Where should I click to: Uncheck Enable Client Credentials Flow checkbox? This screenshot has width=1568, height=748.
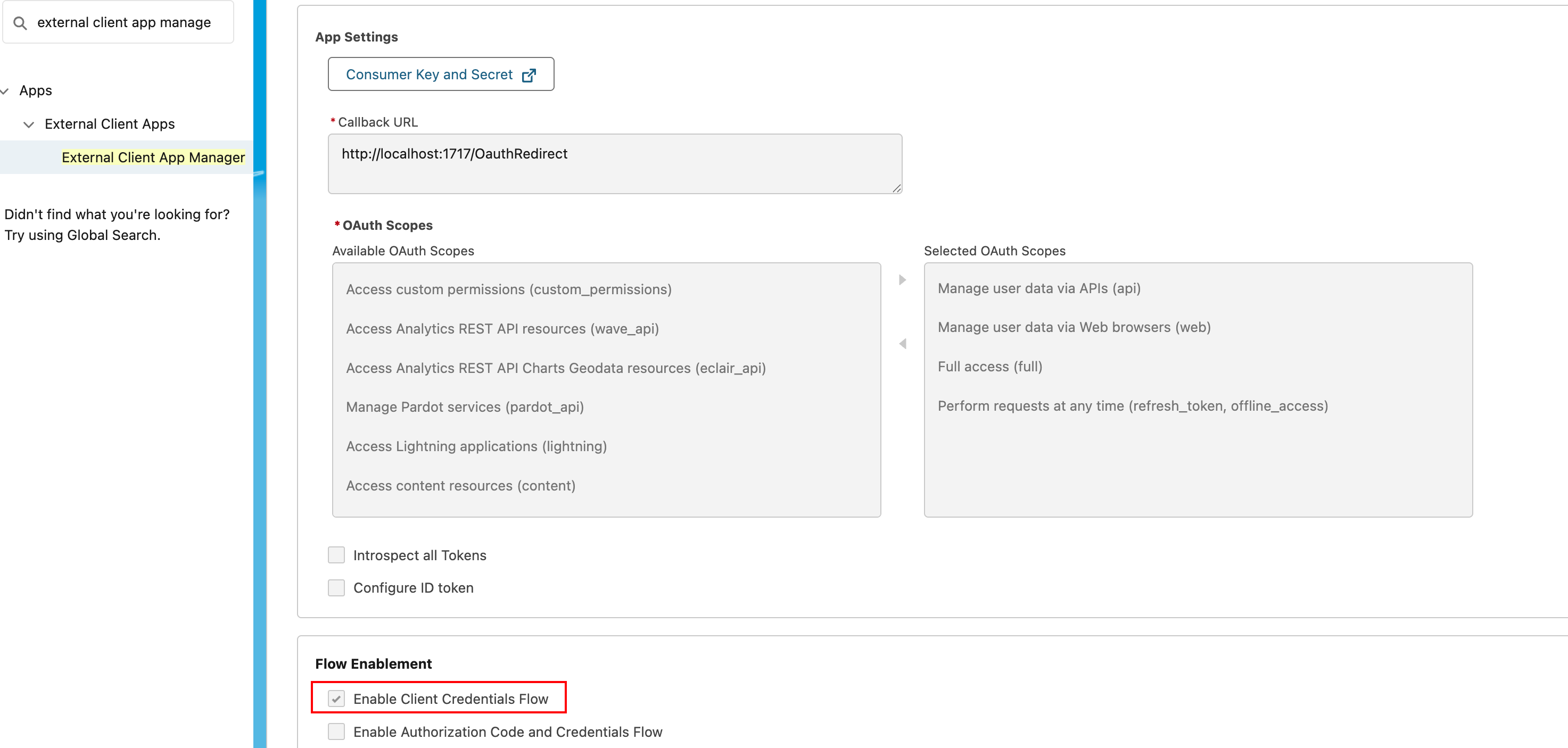[x=336, y=699]
